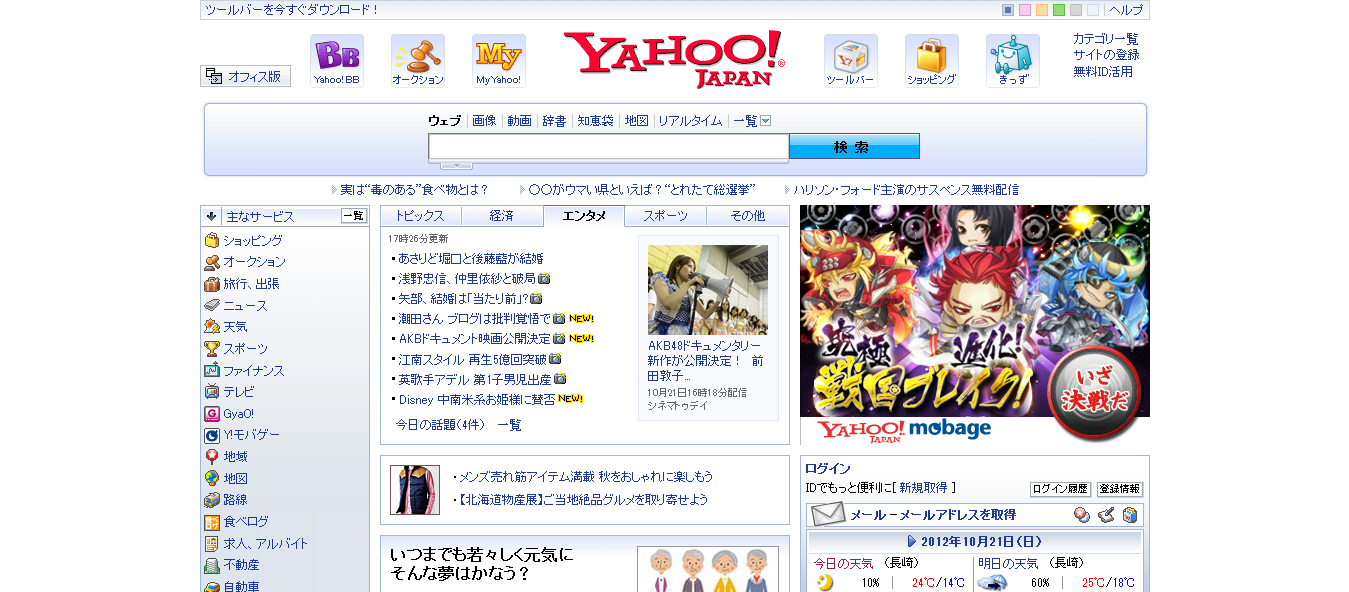Click the 登録情報 button

coord(1120,489)
